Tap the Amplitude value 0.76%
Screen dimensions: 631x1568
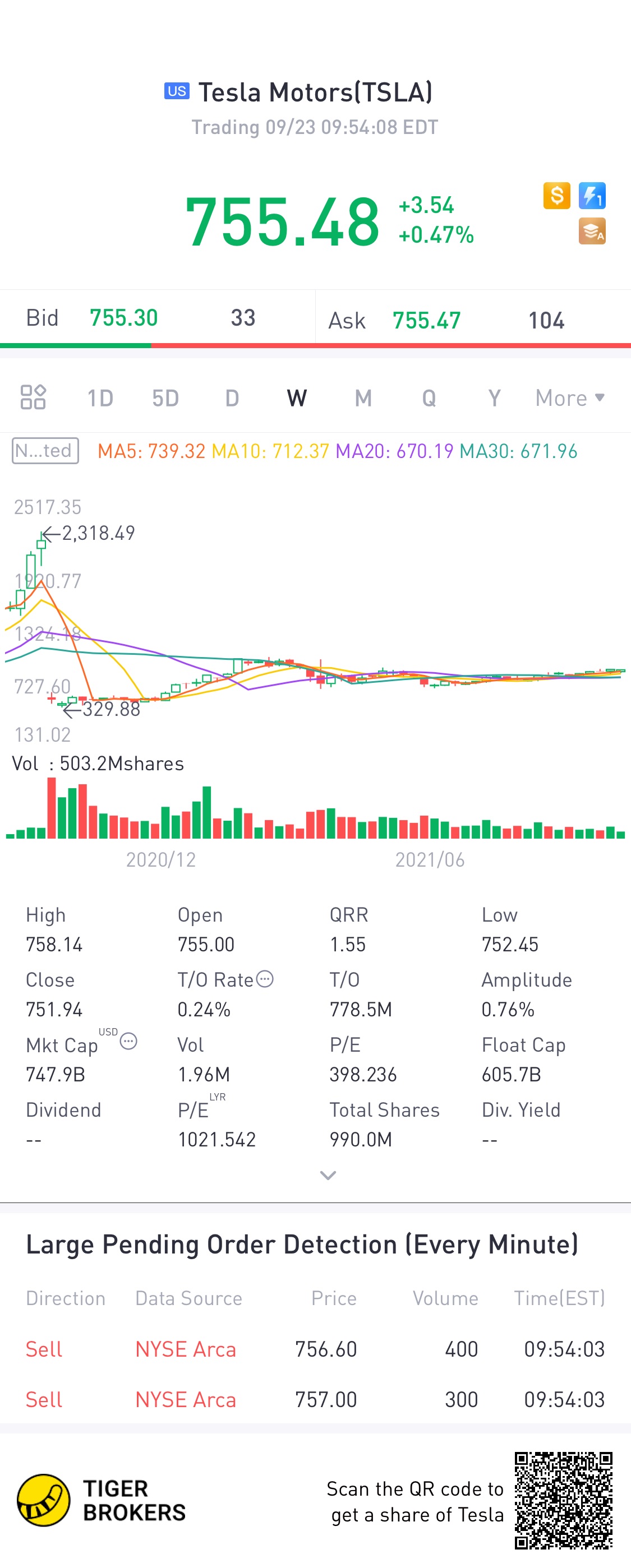coord(508,1010)
